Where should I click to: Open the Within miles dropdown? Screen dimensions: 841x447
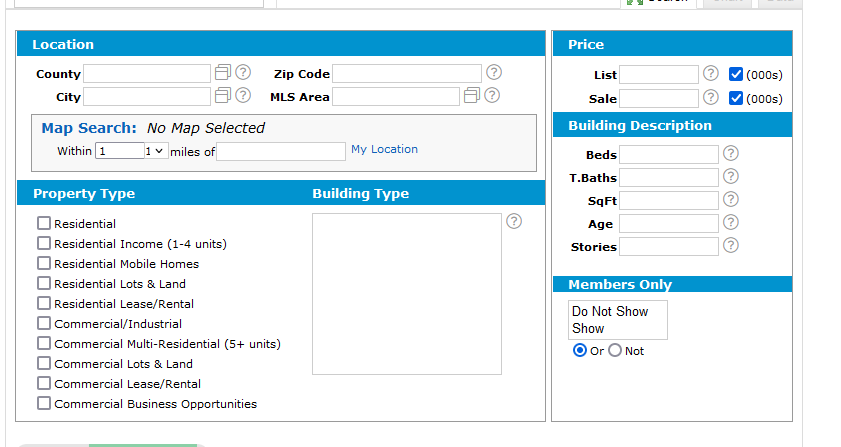(x=157, y=151)
